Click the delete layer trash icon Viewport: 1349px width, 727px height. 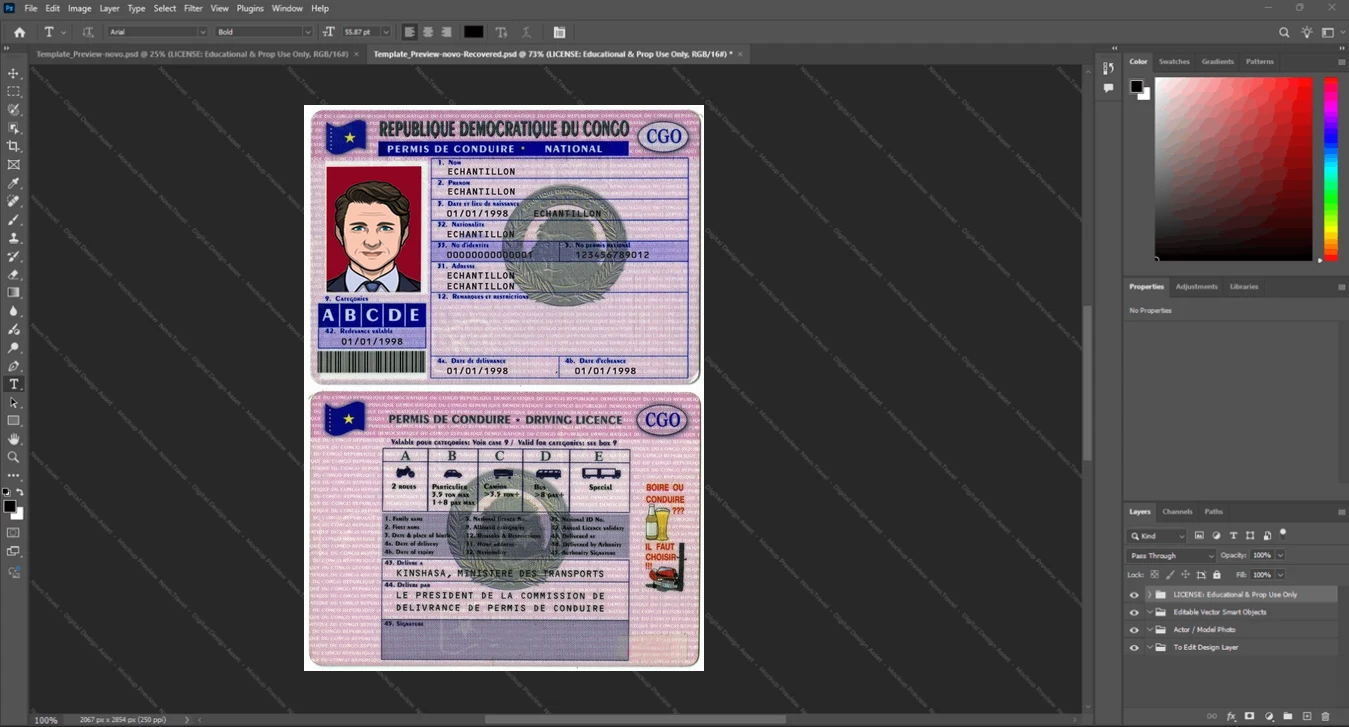pyautogui.click(x=1326, y=716)
